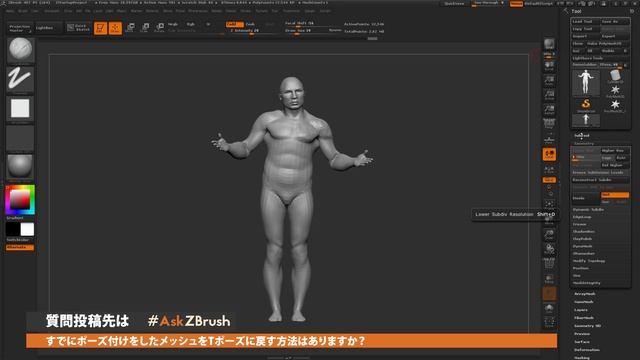The height and width of the screenshot is (360, 640).
Task: Open the material sphere selector
Action: [x=20, y=167]
